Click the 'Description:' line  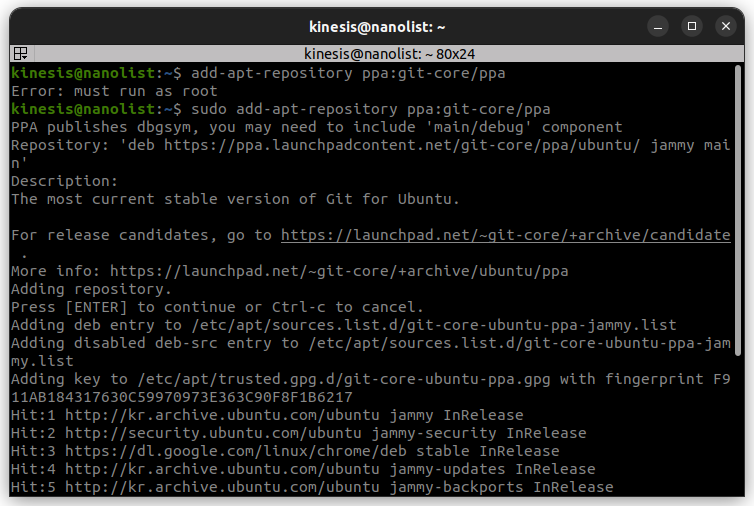point(64,181)
